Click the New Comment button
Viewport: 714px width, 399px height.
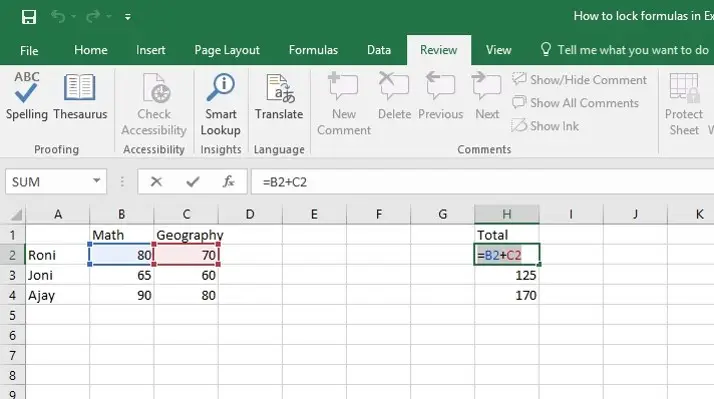344,104
